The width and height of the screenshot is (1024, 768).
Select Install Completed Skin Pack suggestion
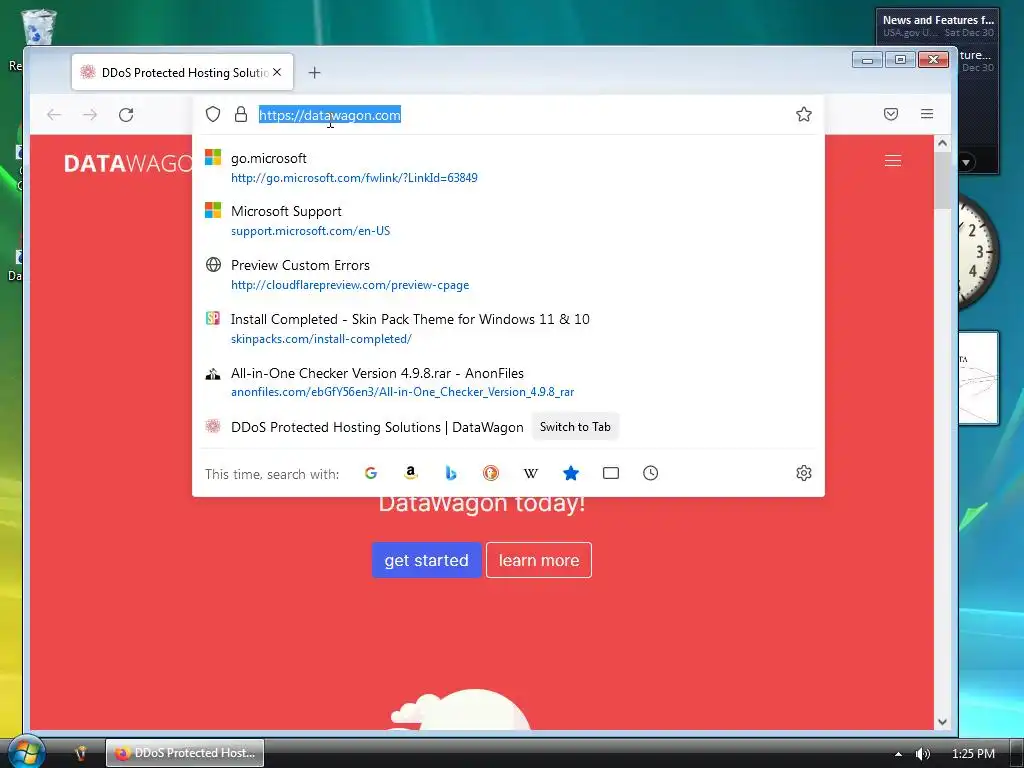(410, 319)
